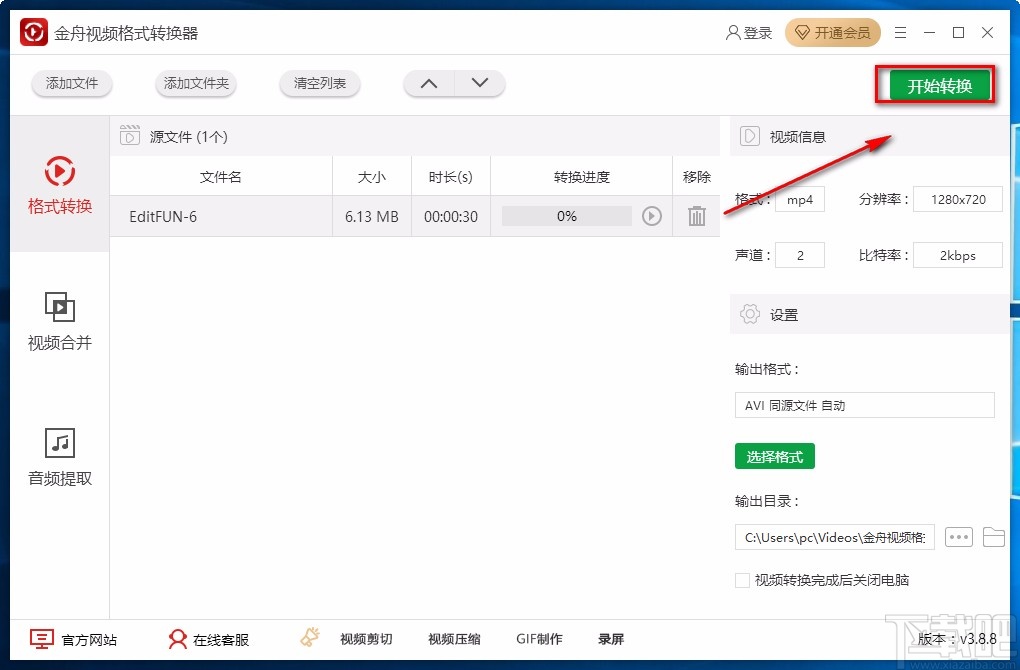Enable shutdown computer after conversion finishes
This screenshot has width=1020, height=670.
pyautogui.click(x=742, y=580)
